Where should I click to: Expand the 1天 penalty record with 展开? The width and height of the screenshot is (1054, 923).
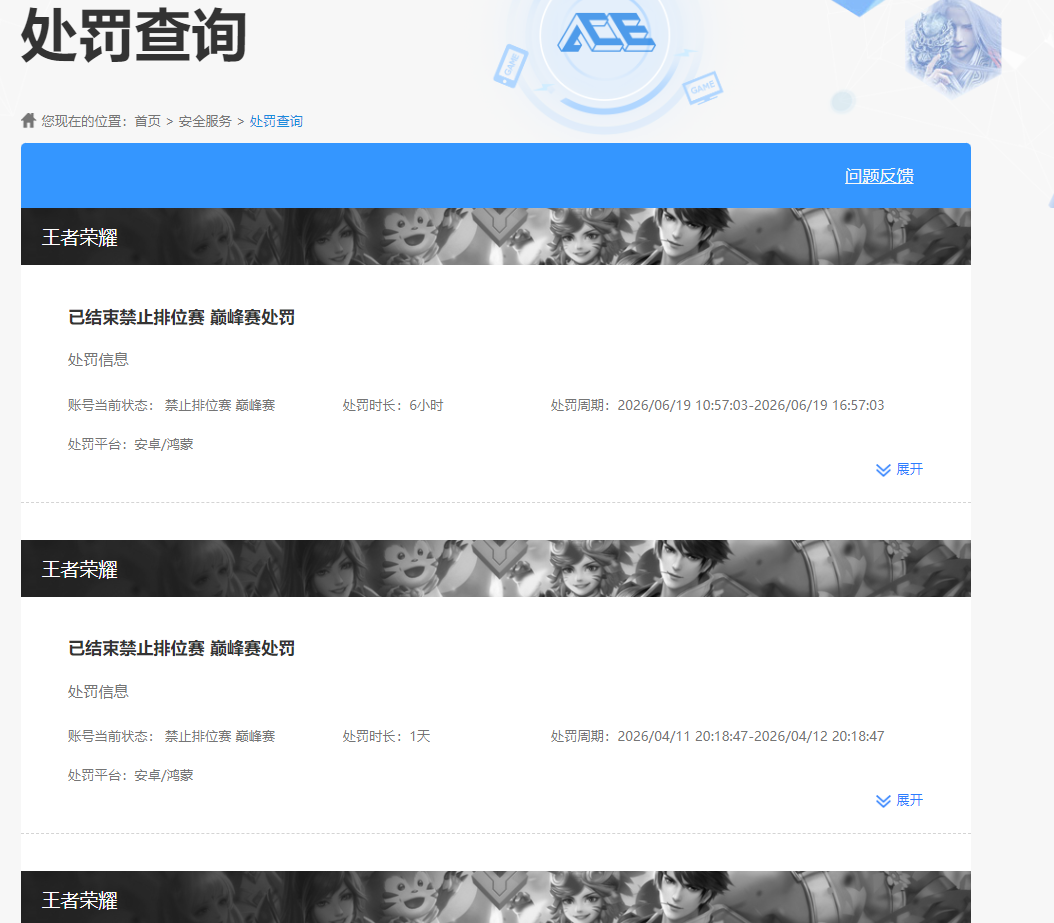pyautogui.click(x=899, y=801)
